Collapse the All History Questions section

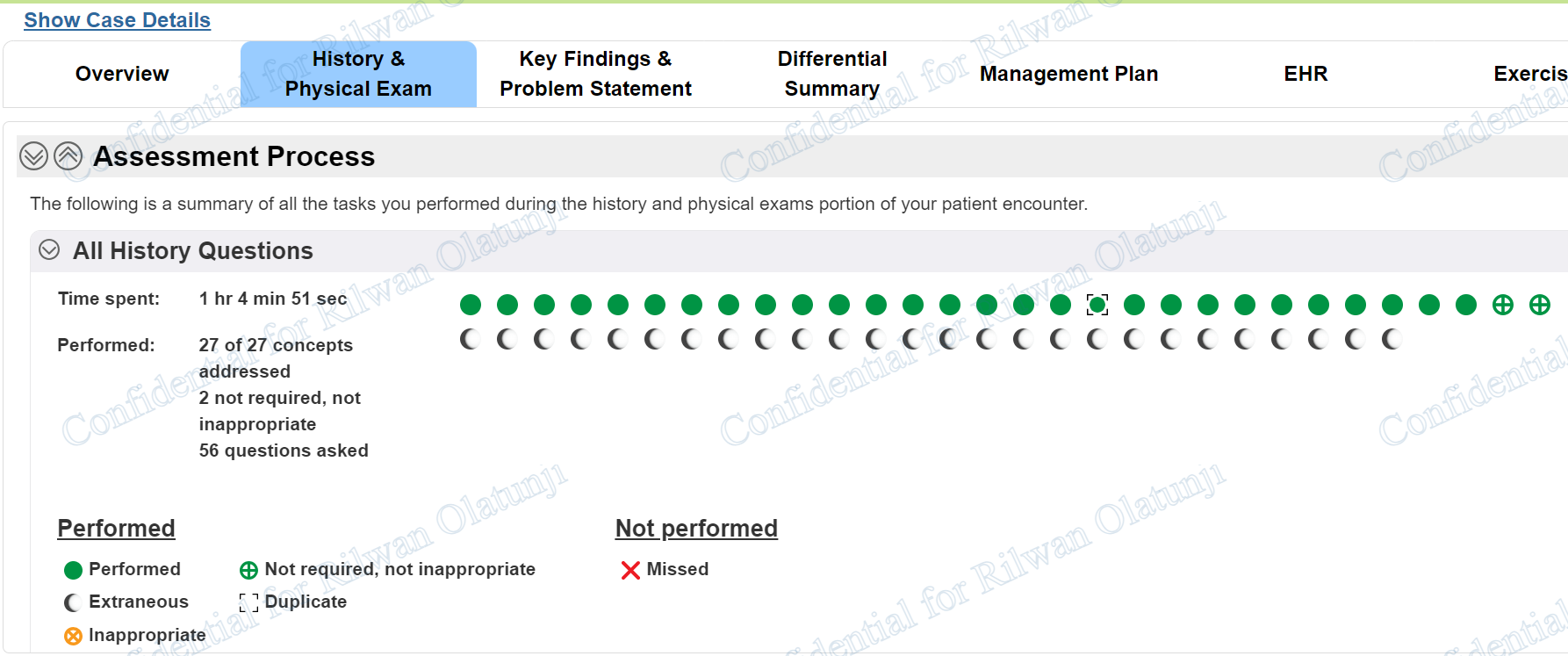click(49, 250)
